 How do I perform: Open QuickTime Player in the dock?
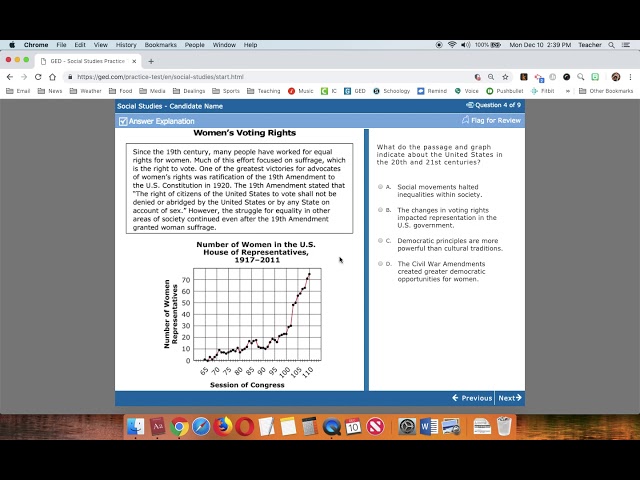pyautogui.click(x=331, y=427)
